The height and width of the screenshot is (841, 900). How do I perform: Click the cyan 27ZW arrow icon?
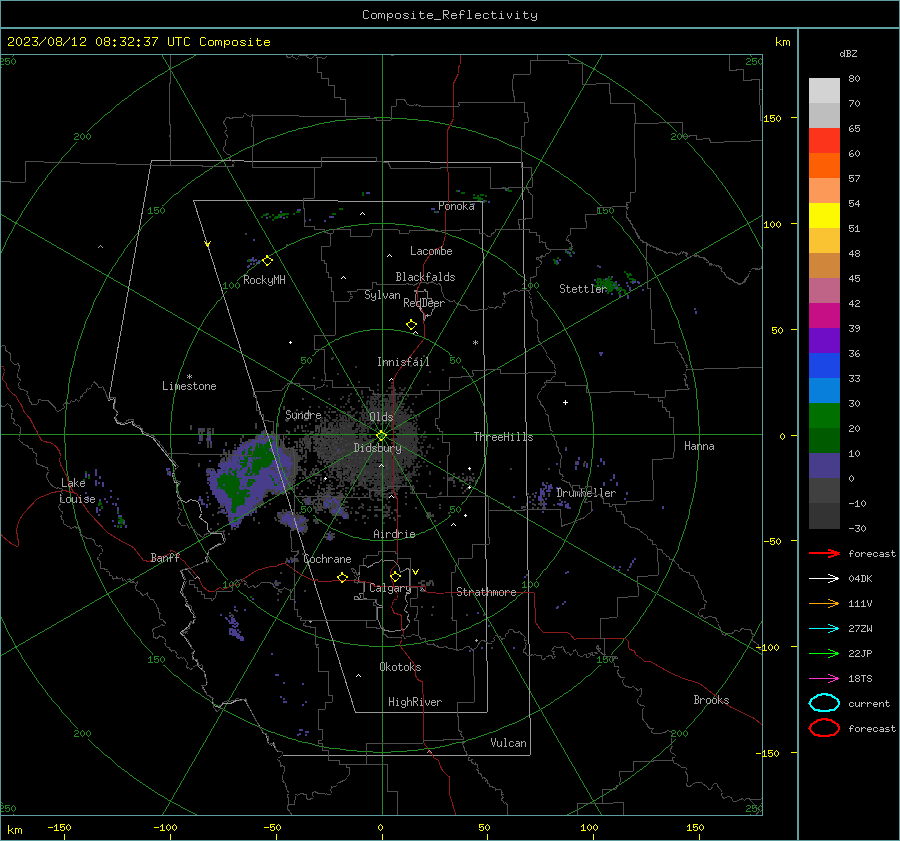[x=824, y=628]
